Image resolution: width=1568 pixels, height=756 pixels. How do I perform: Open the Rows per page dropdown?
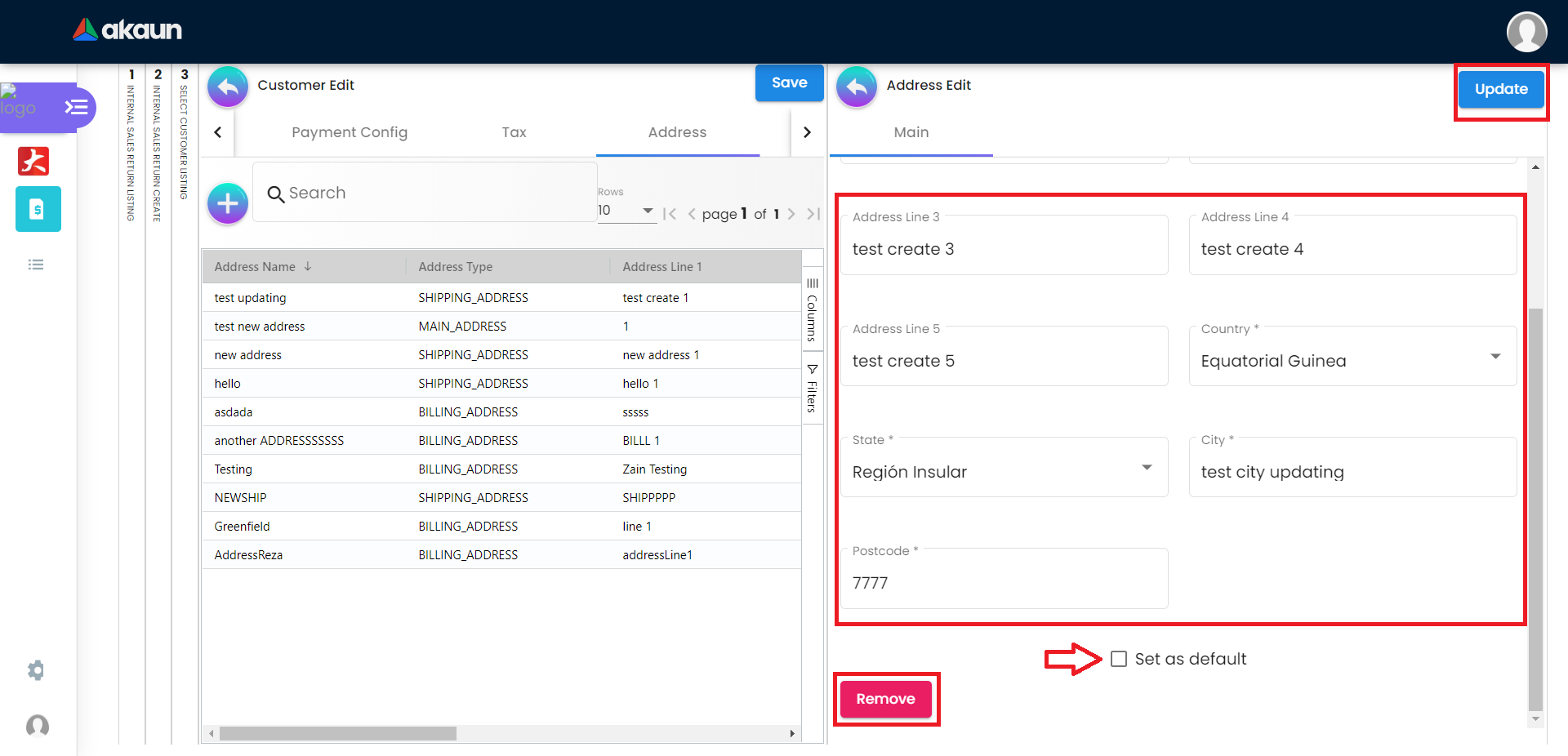626,211
